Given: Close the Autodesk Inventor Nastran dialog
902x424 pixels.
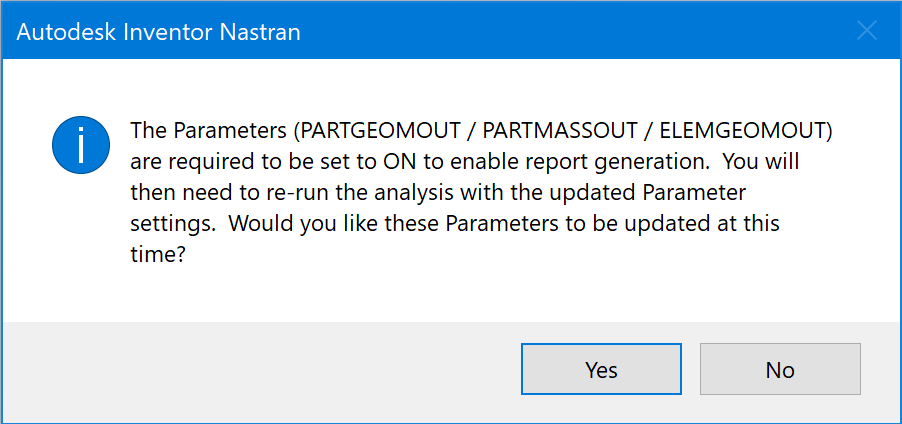Looking at the screenshot, I should [867, 31].
